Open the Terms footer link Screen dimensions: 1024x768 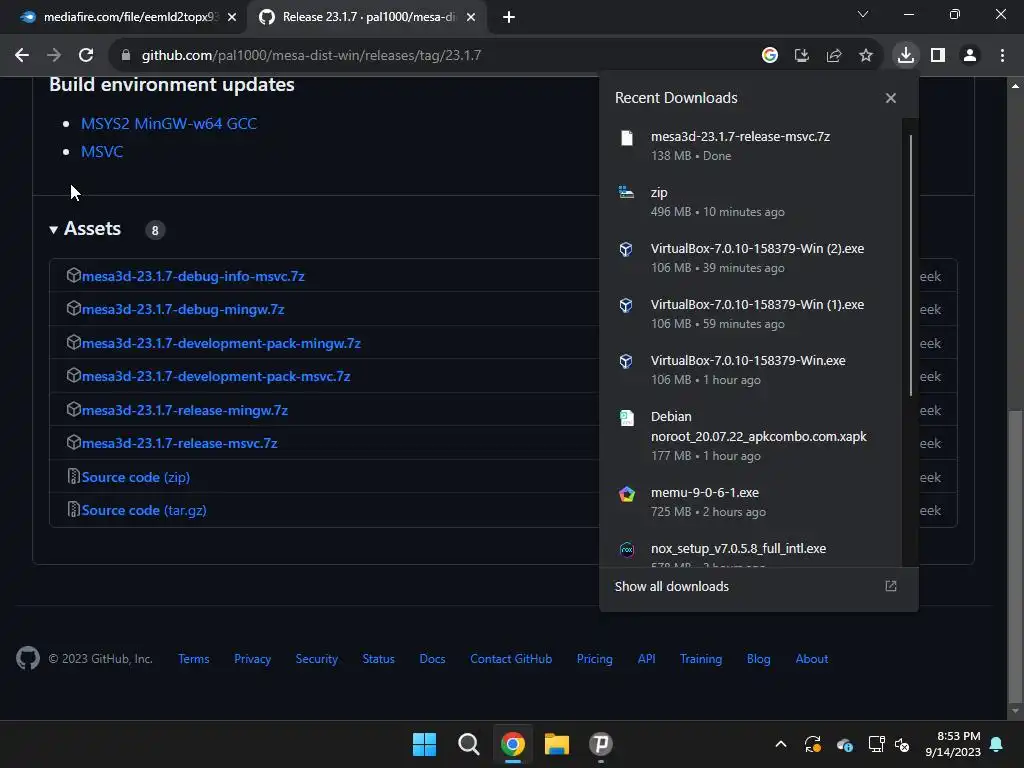pyautogui.click(x=194, y=659)
